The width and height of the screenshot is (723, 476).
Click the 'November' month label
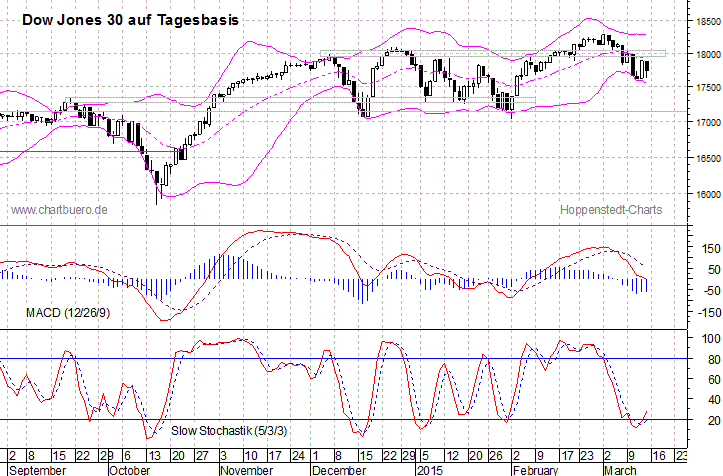(247, 470)
